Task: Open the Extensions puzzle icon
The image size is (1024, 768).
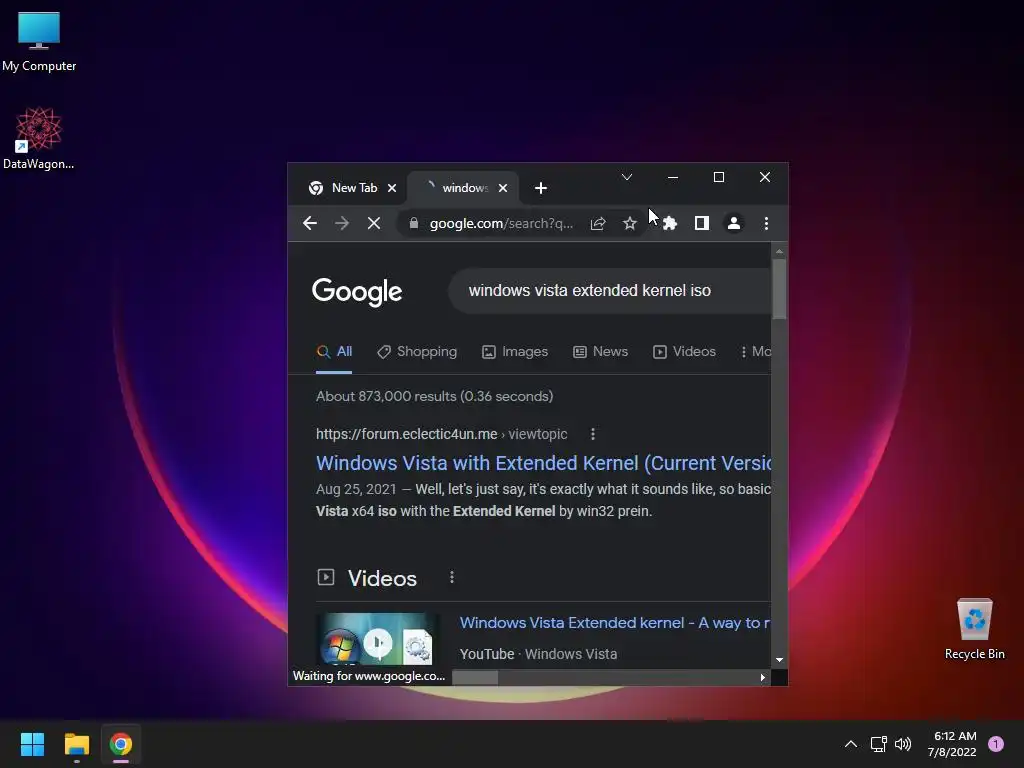Action: click(669, 223)
